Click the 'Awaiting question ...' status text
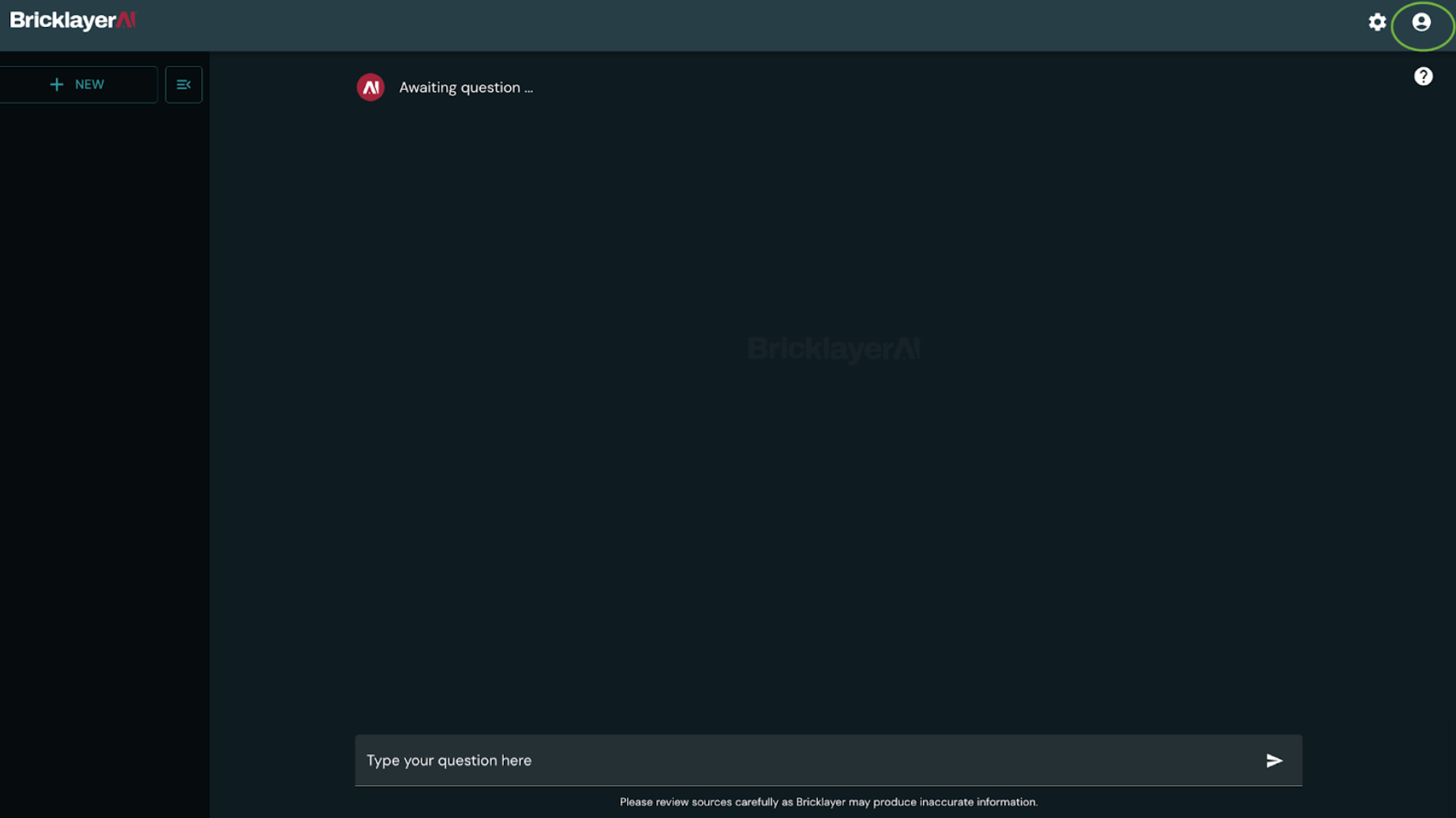This screenshot has height=818, width=1456. [466, 88]
